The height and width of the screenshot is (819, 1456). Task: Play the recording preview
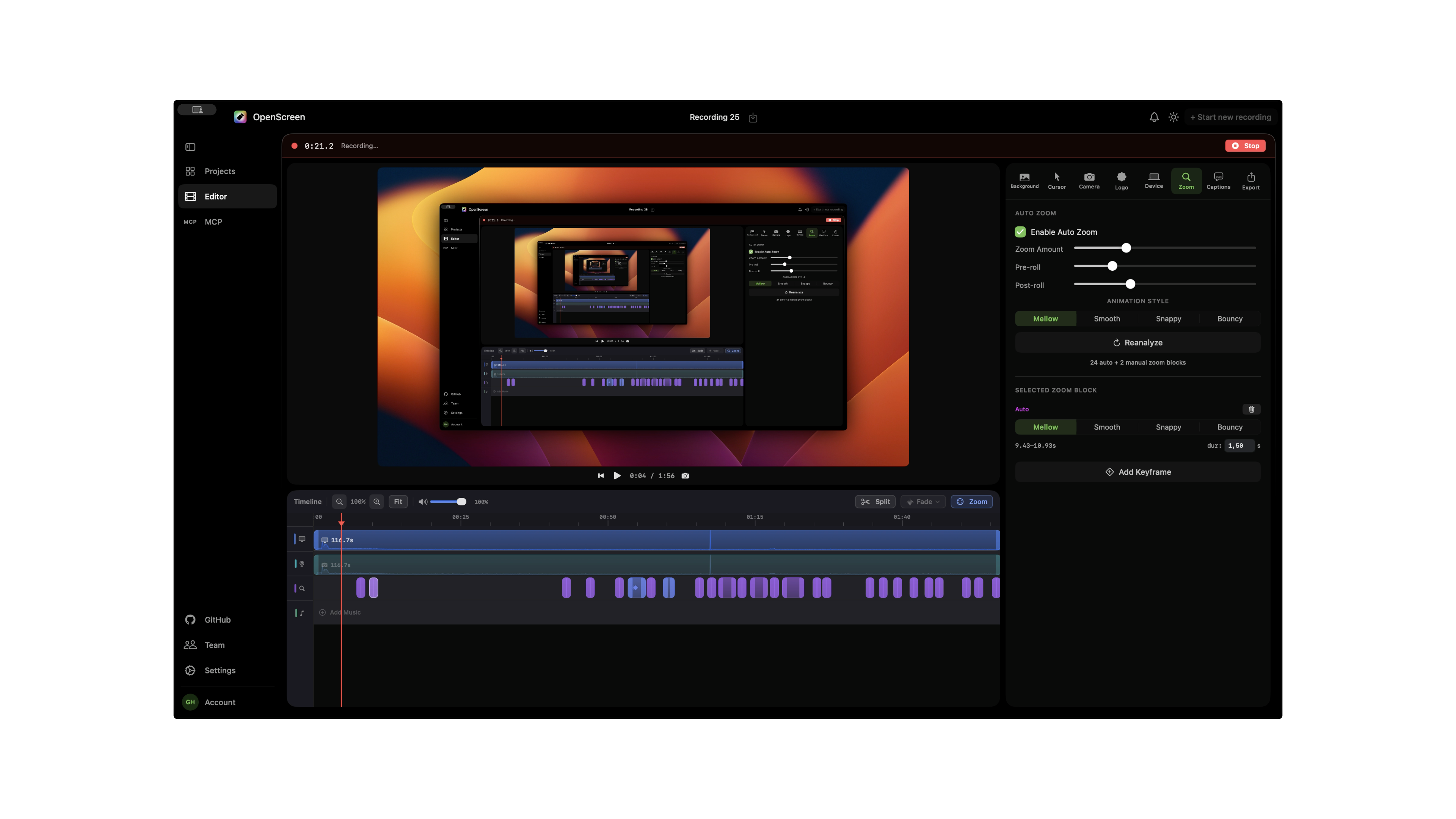tap(617, 476)
